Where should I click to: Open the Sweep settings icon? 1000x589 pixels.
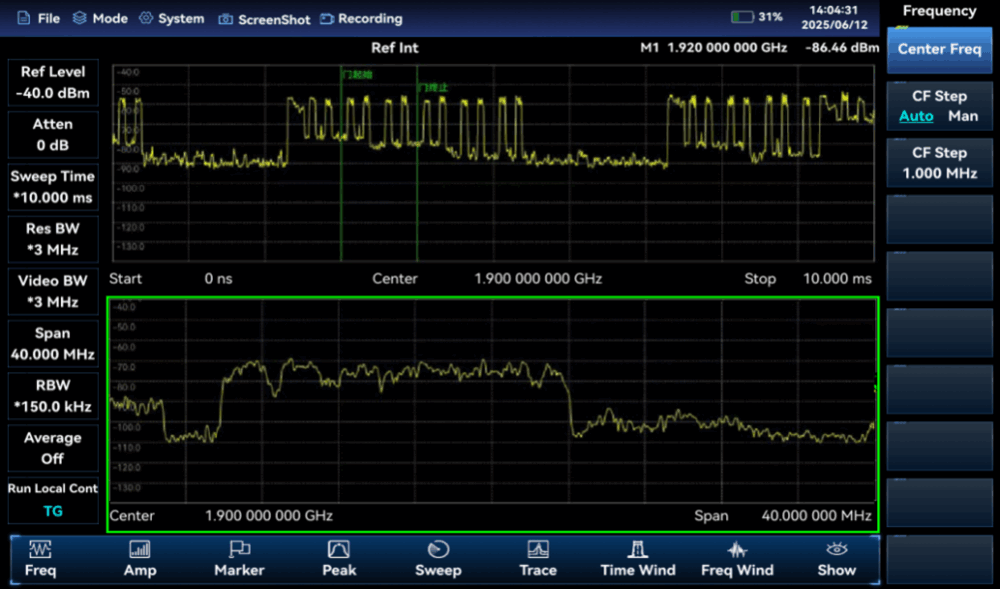pyautogui.click(x=438, y=549)
